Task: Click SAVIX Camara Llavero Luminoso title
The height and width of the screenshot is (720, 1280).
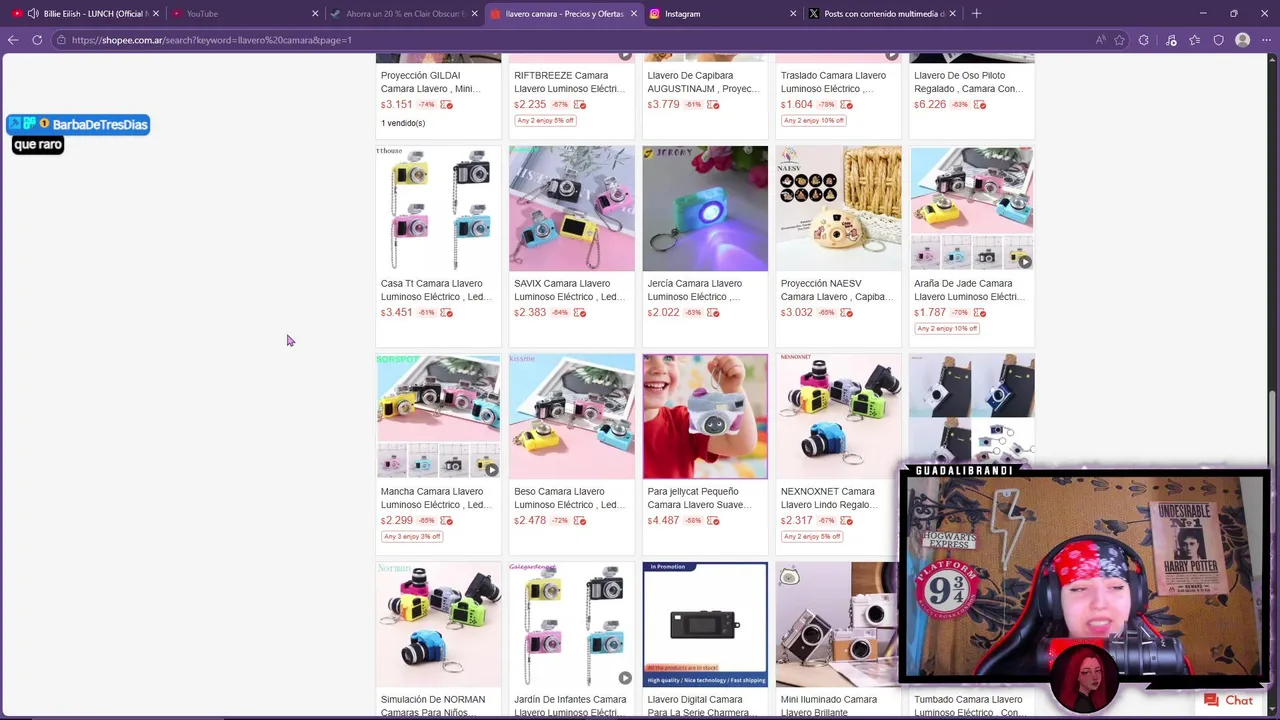Action: [570, 290]
